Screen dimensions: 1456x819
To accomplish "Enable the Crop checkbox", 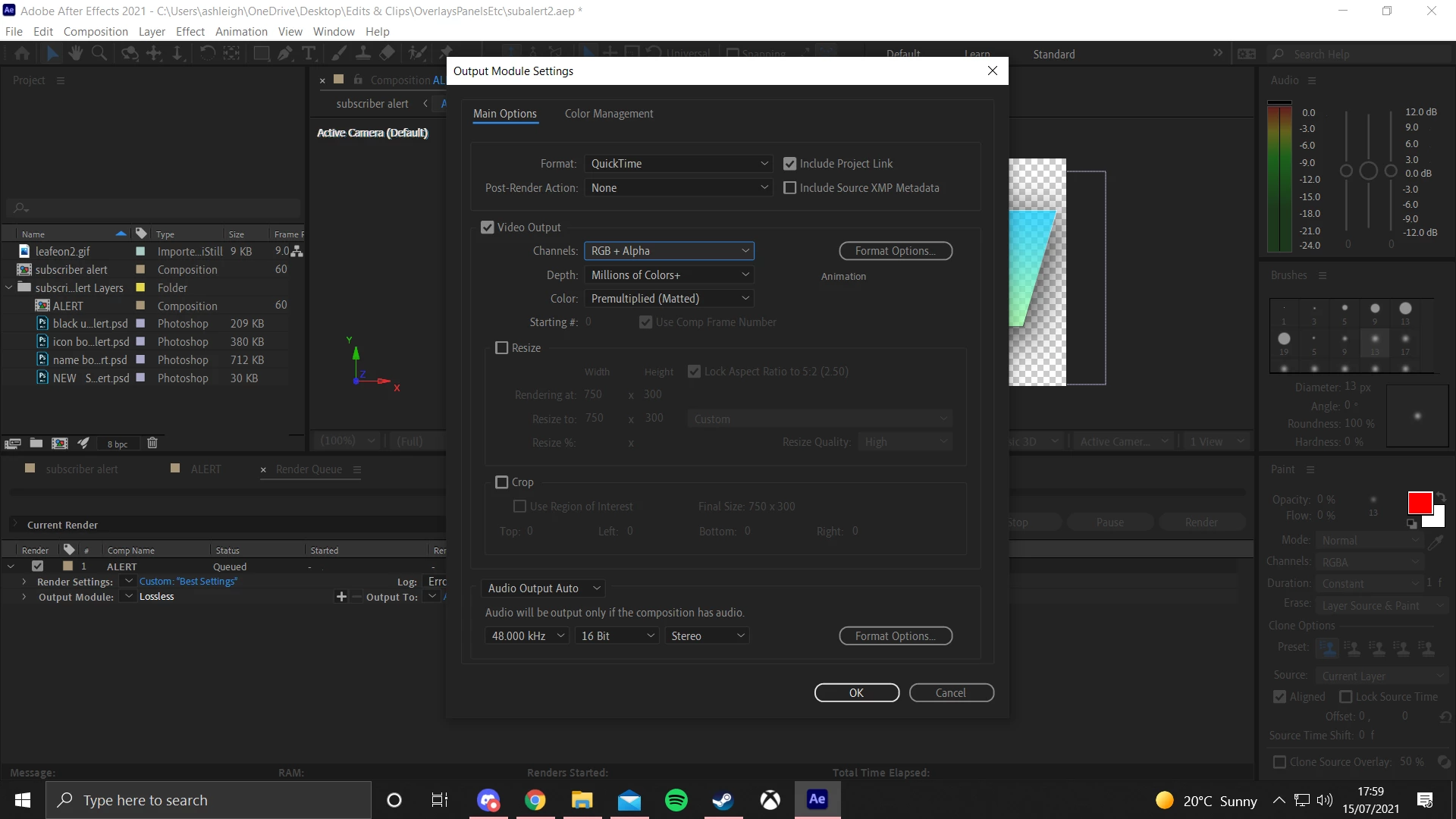I will [501, 482].
